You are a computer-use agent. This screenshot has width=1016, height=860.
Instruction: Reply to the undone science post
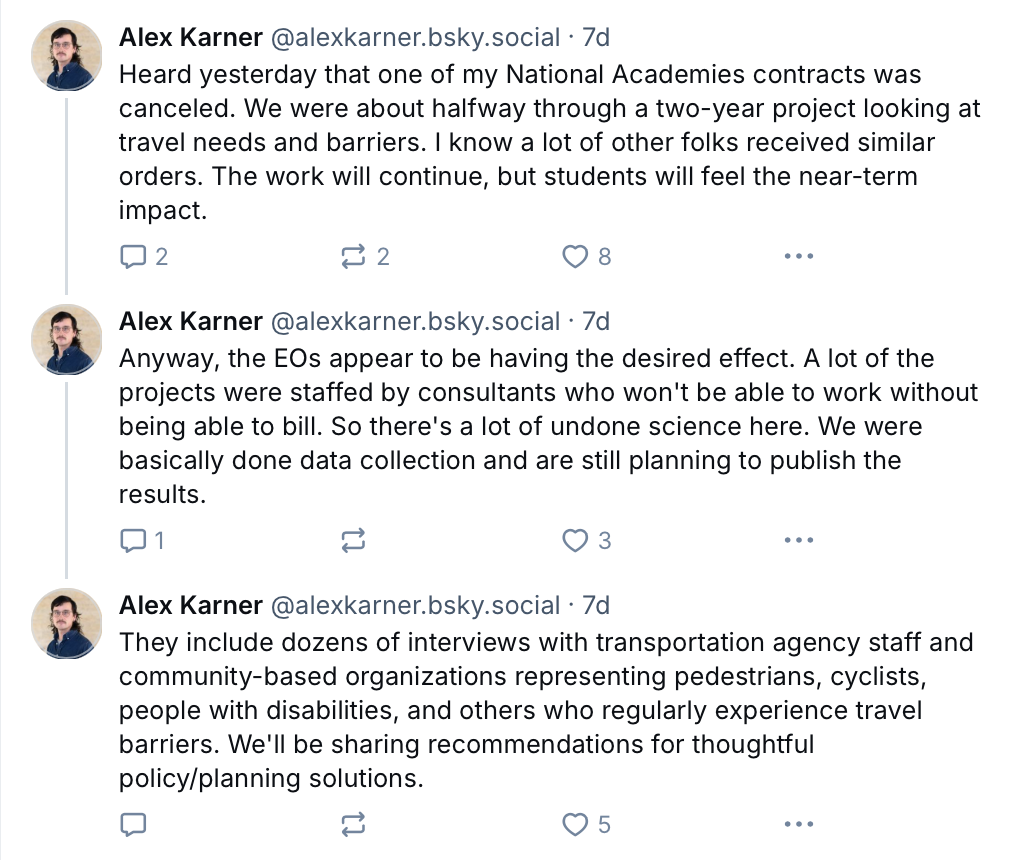(x=134, y=541)
